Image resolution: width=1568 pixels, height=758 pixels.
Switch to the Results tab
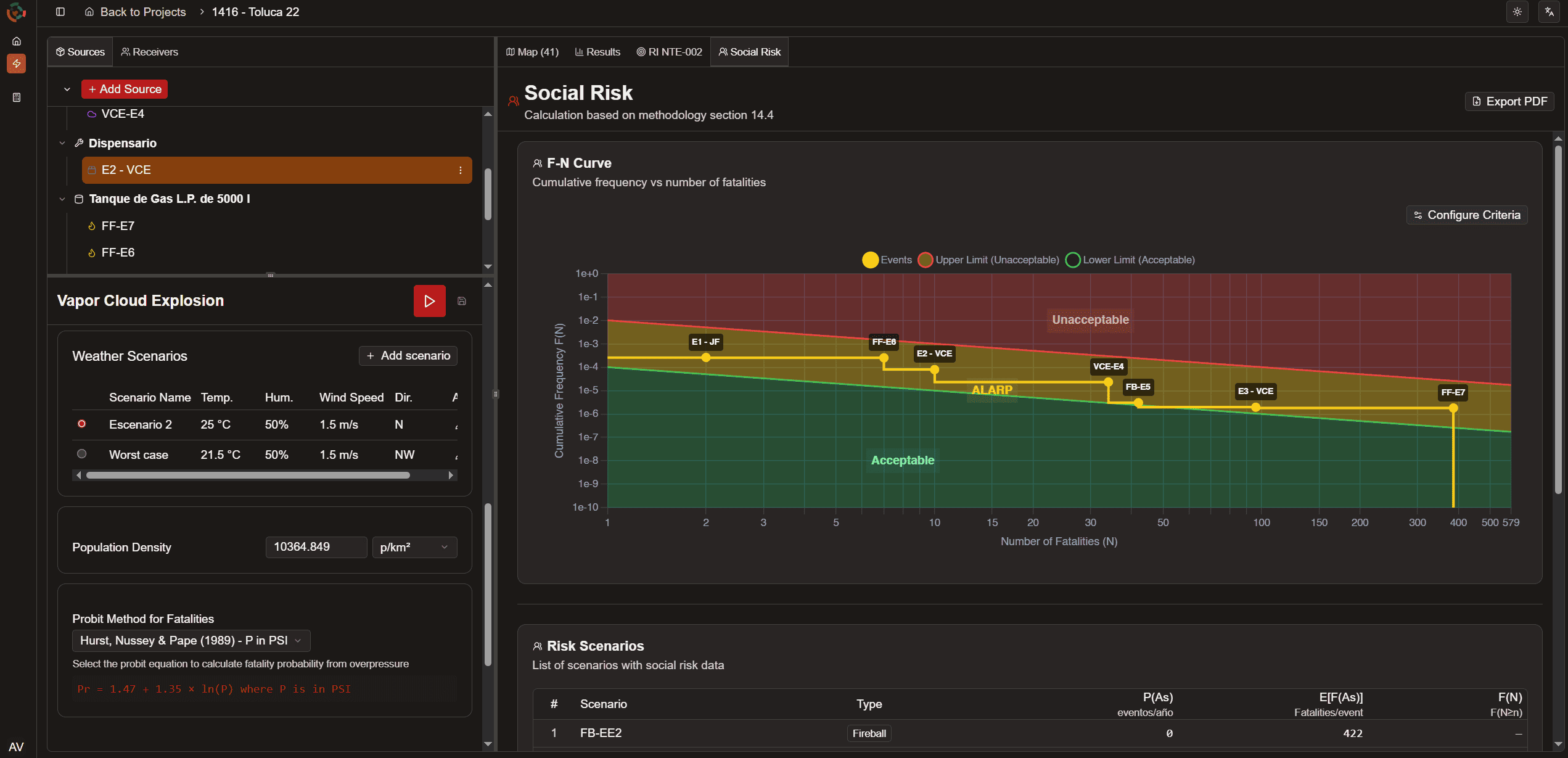[597, 52]
